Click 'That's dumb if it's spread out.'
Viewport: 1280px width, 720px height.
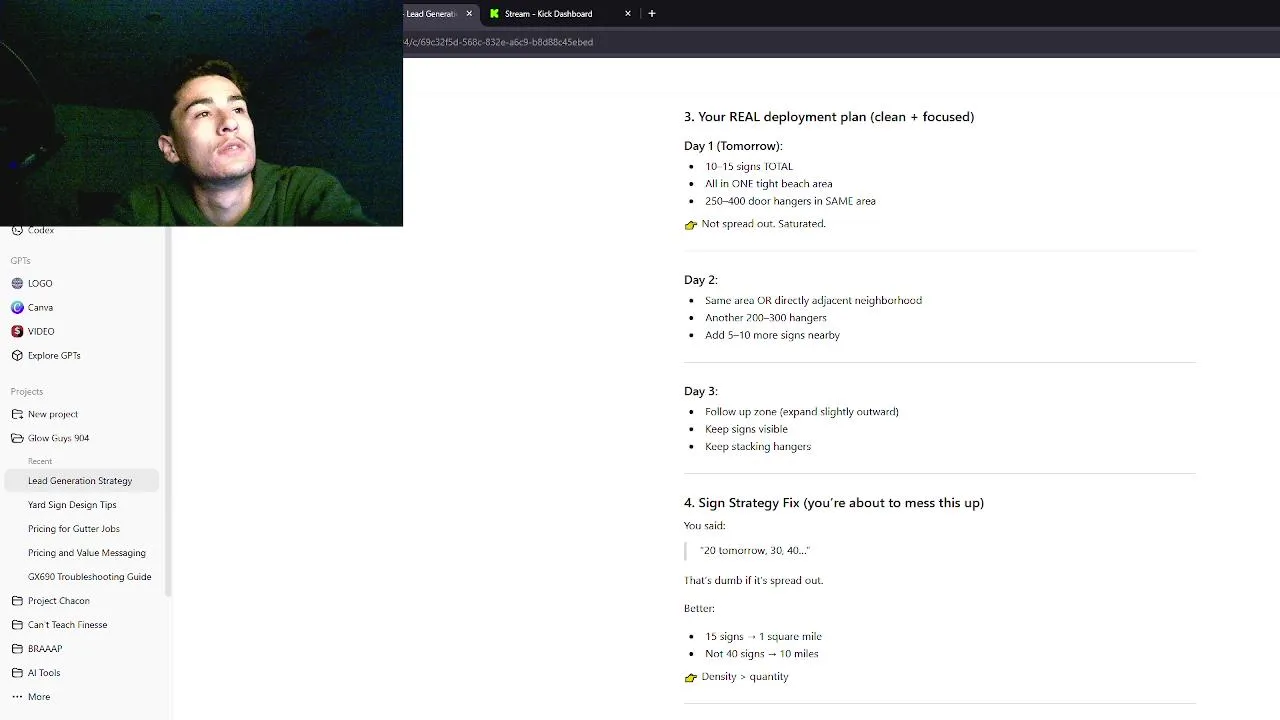753,580
